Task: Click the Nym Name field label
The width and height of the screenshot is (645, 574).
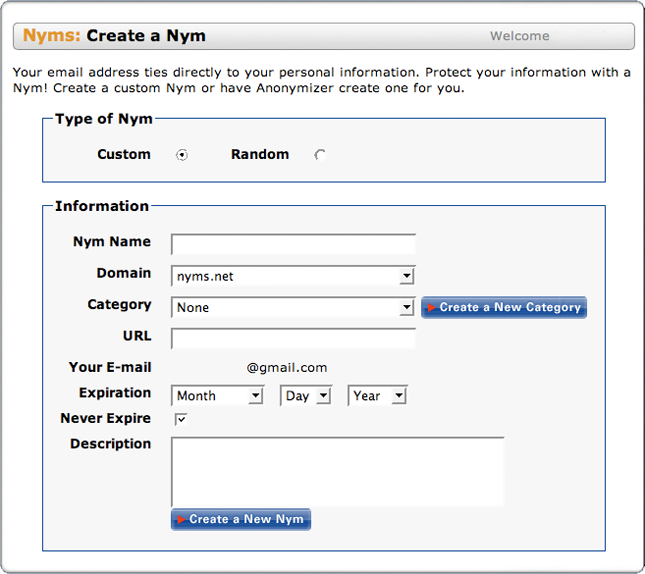Action: (112, 242)
